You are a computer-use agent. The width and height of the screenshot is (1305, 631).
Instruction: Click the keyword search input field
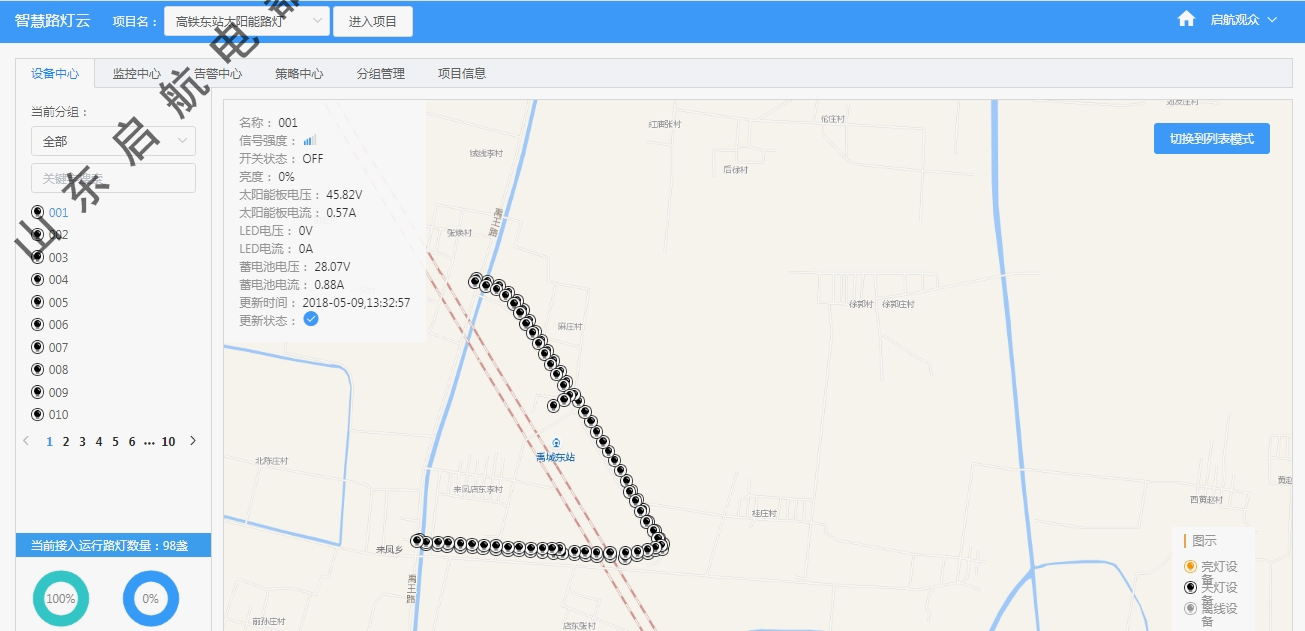coord(113,178)
